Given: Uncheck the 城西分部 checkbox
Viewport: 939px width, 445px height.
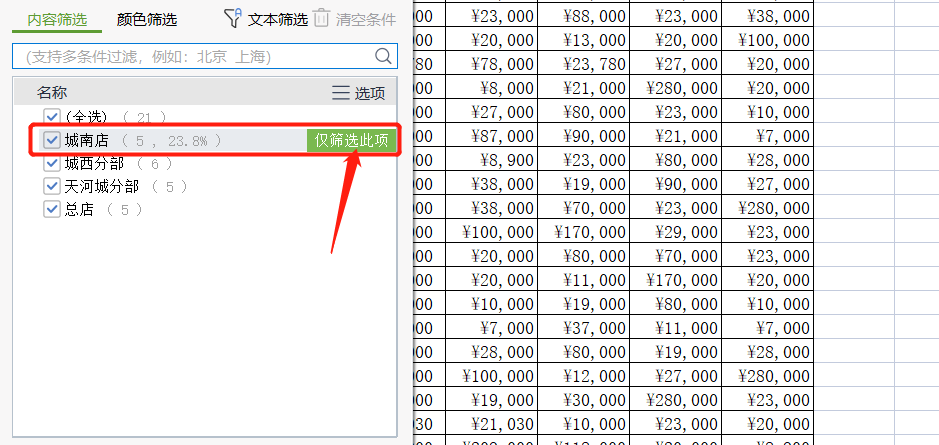Looking at the screenshot, I should click(52, 163).
